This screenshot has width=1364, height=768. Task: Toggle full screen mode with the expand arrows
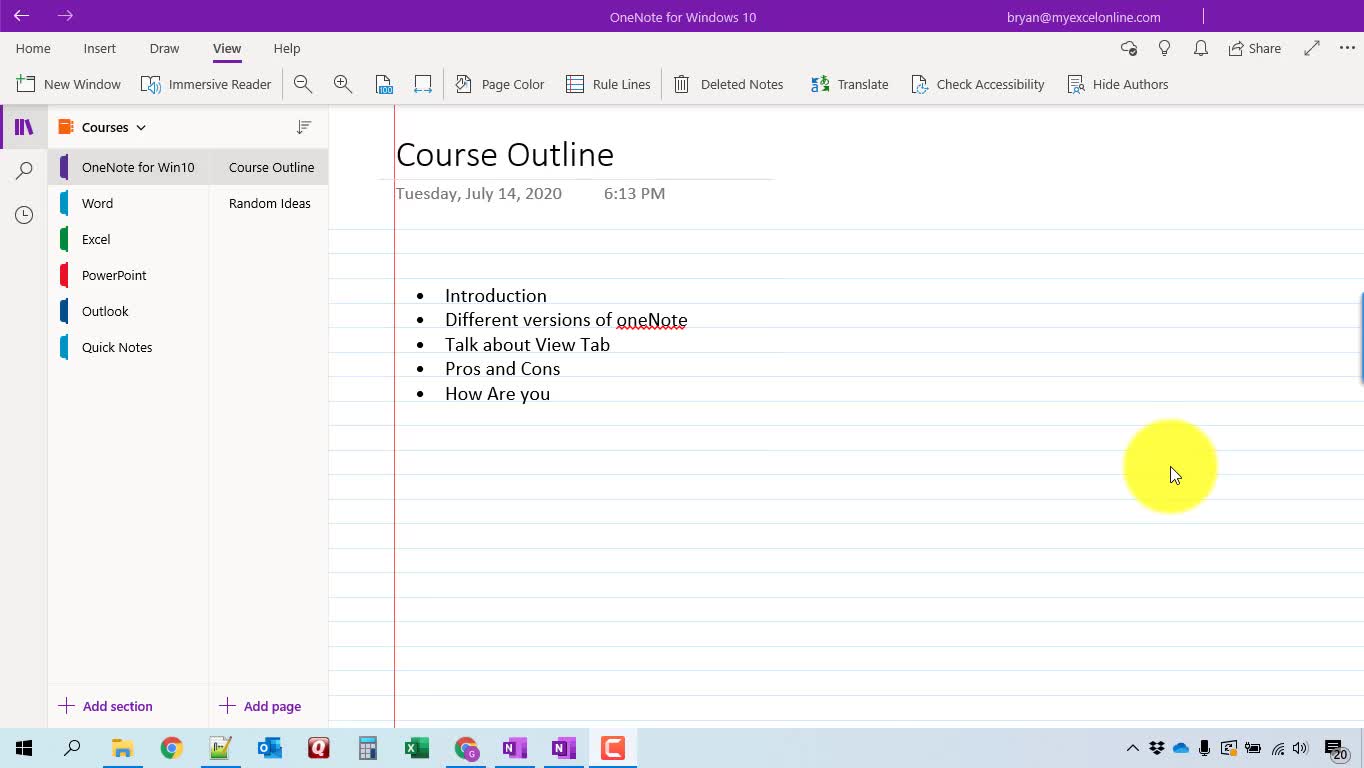[x=1312, y=48]
